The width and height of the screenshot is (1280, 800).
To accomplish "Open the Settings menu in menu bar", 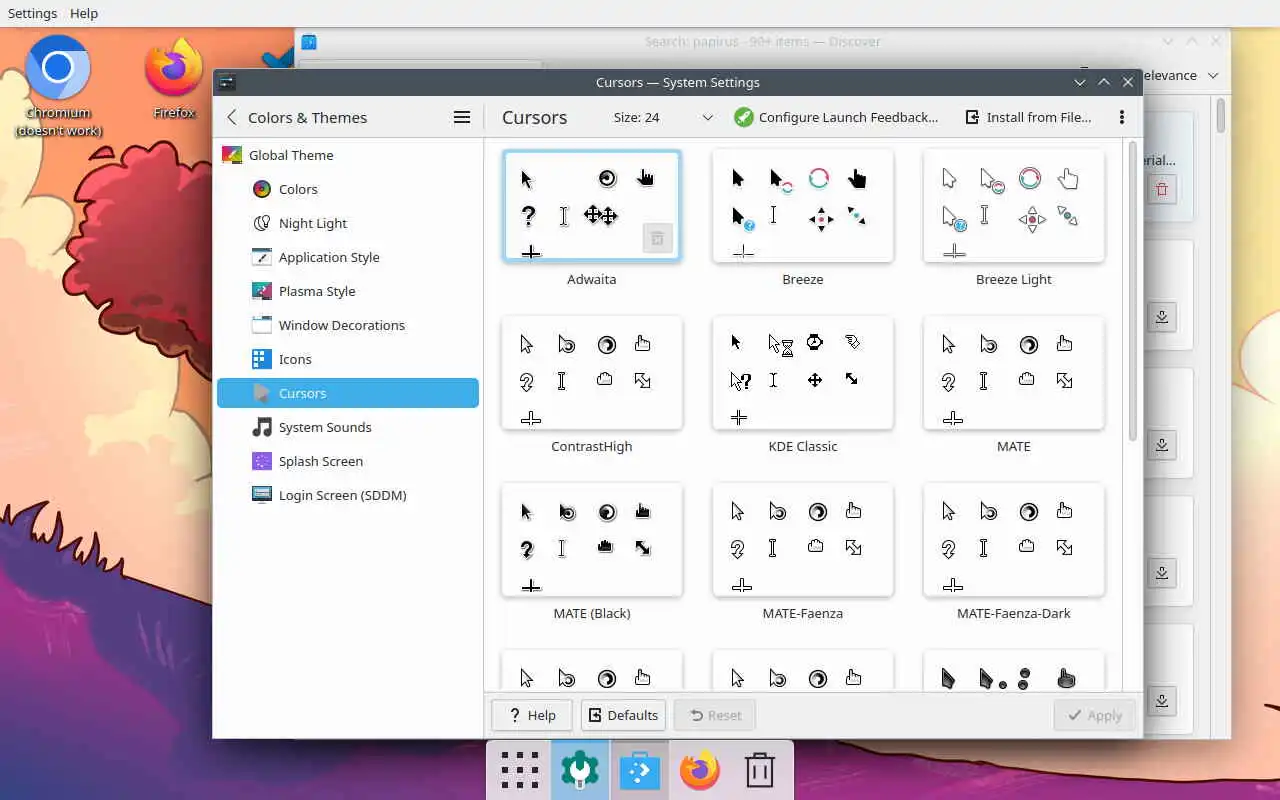I will coord(32,13).
